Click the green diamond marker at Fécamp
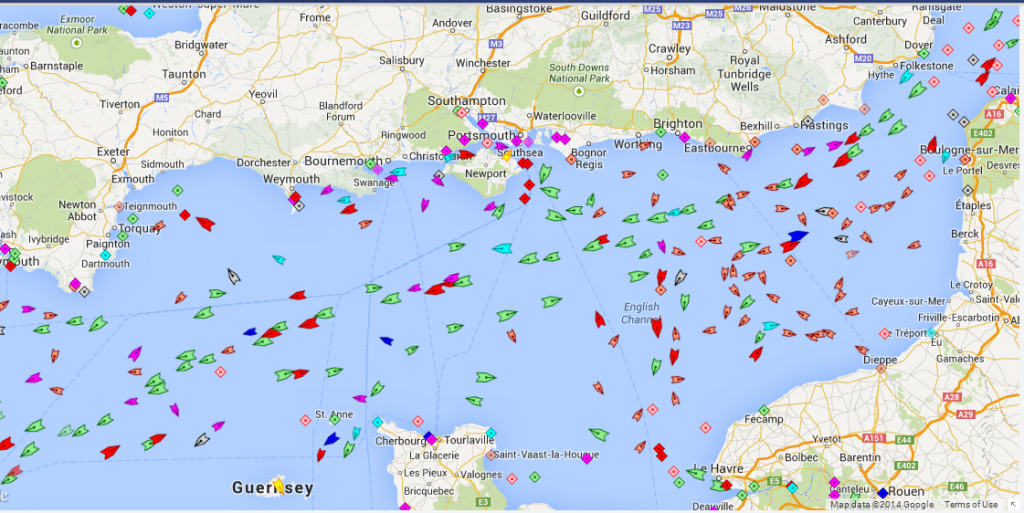1024x513 pixels. 764,410
